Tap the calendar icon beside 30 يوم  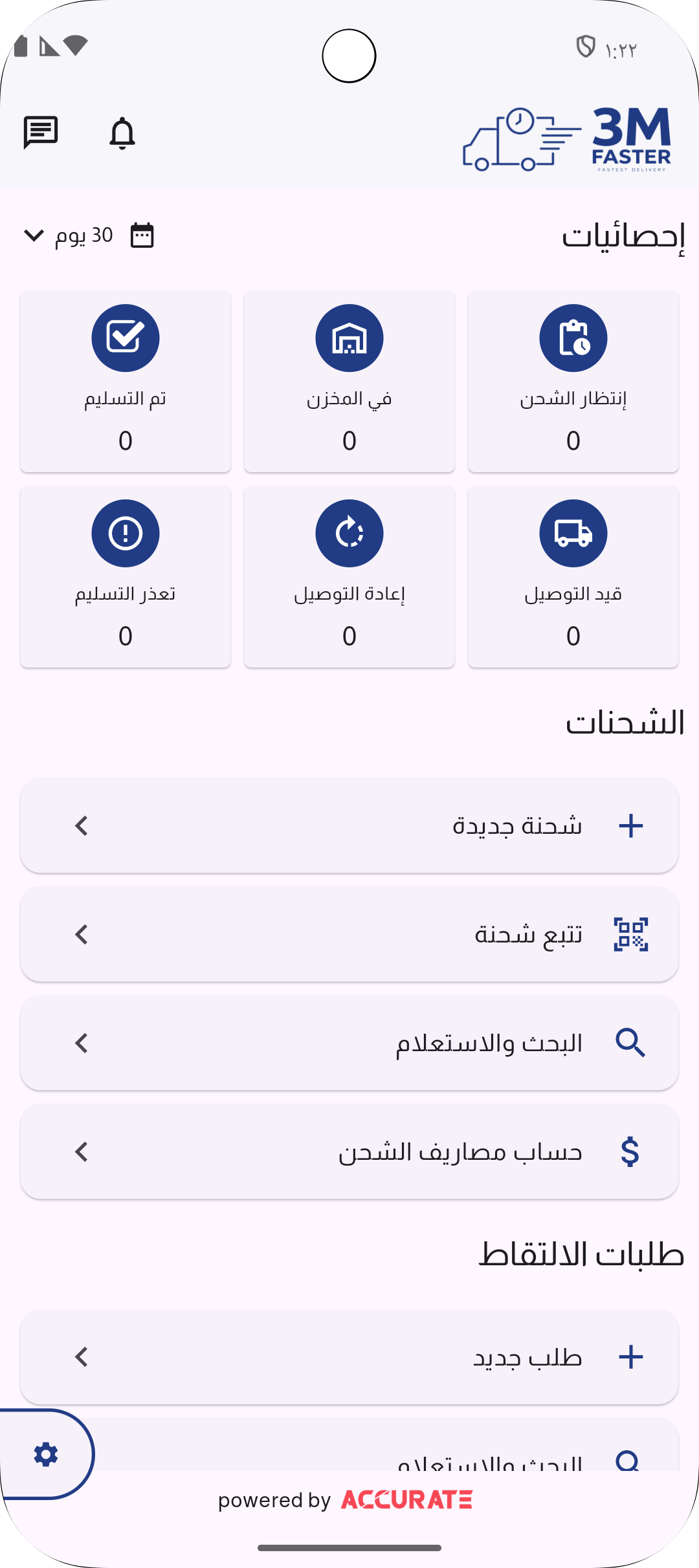[142, 235]
